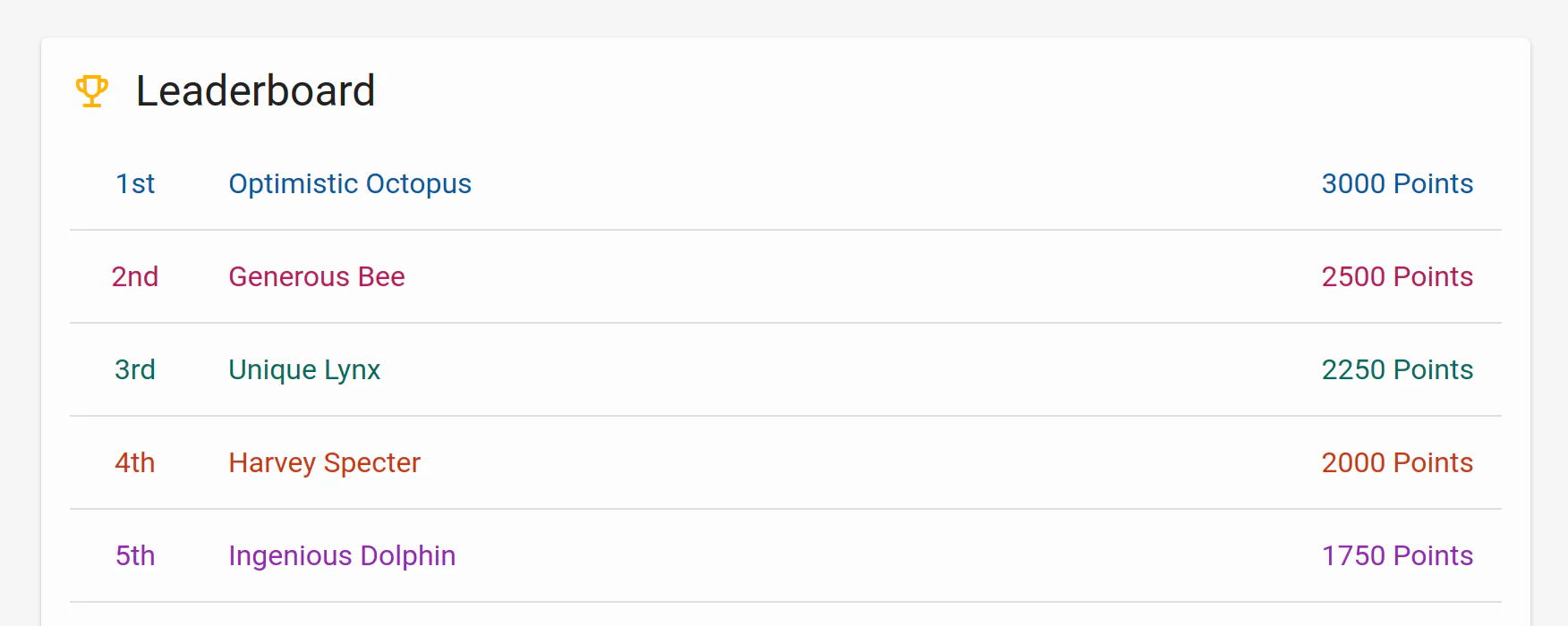Select the 4th place rank label
This screenshot has width=1568, height=626.
(x=135, y=462)
